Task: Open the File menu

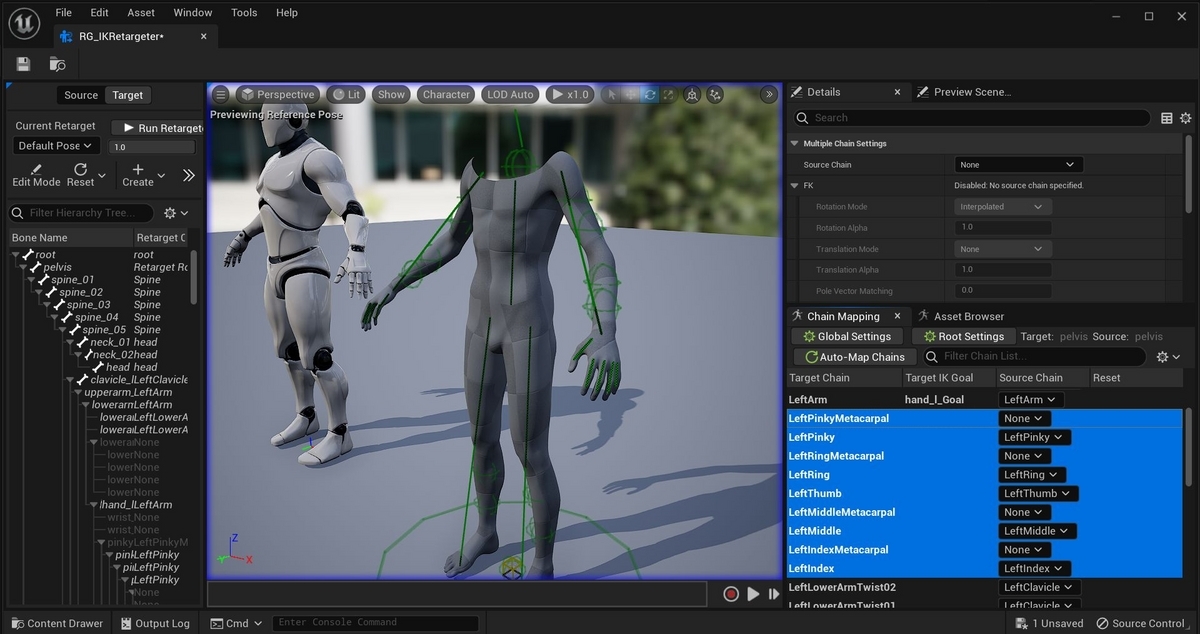Action: pyautogui.click(x=64, y=13)
